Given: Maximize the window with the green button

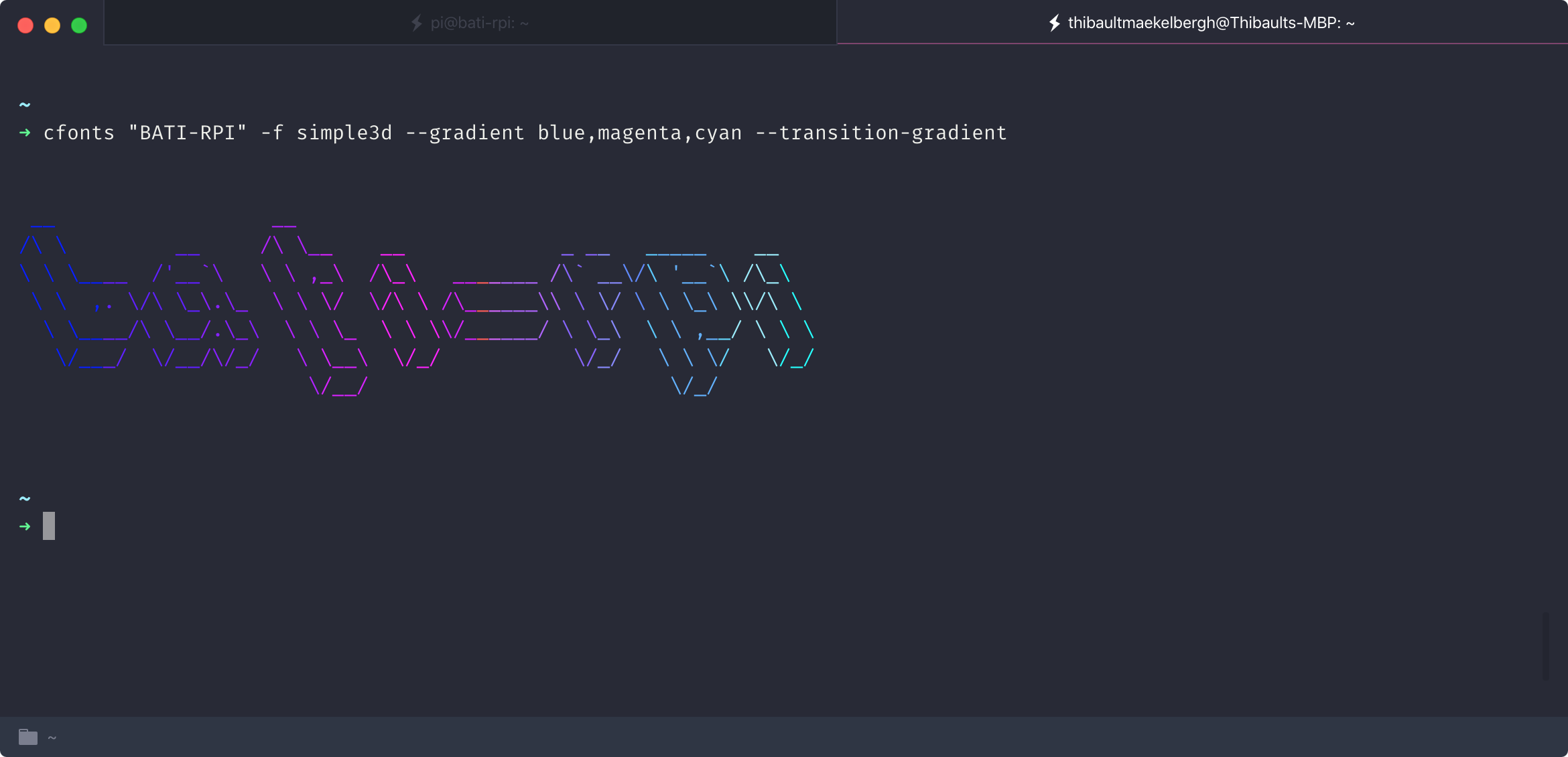Looking at the screenshot, I should click(x=79, y=25).
